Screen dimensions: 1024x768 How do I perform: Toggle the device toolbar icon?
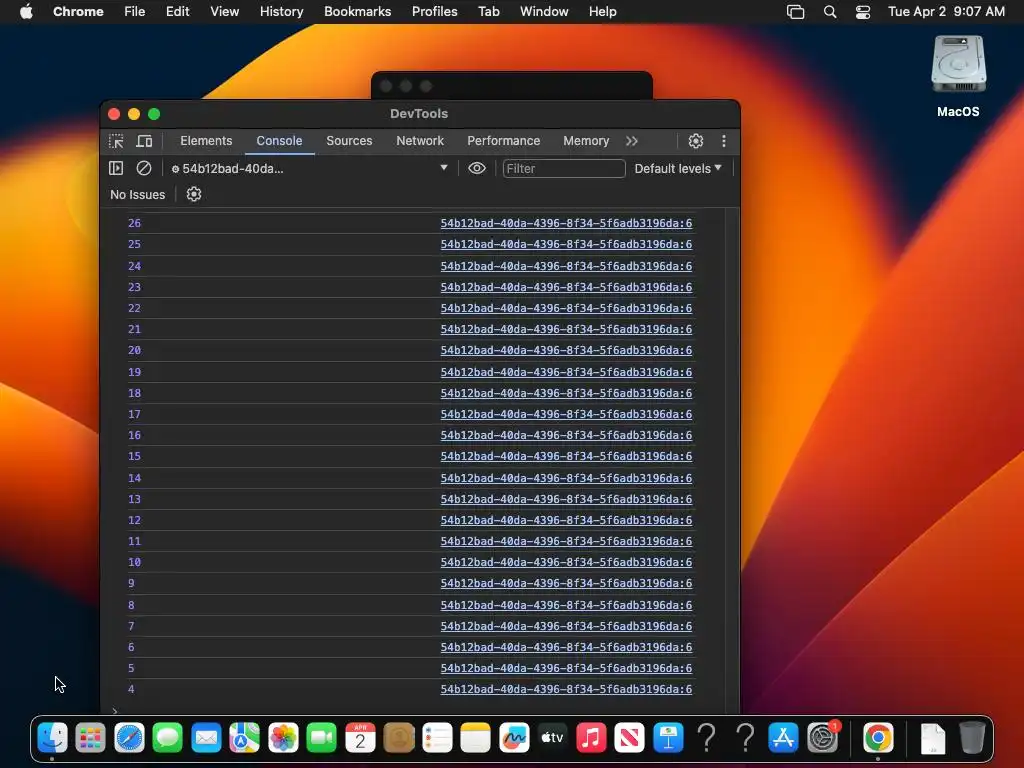[x=144, y=141]
